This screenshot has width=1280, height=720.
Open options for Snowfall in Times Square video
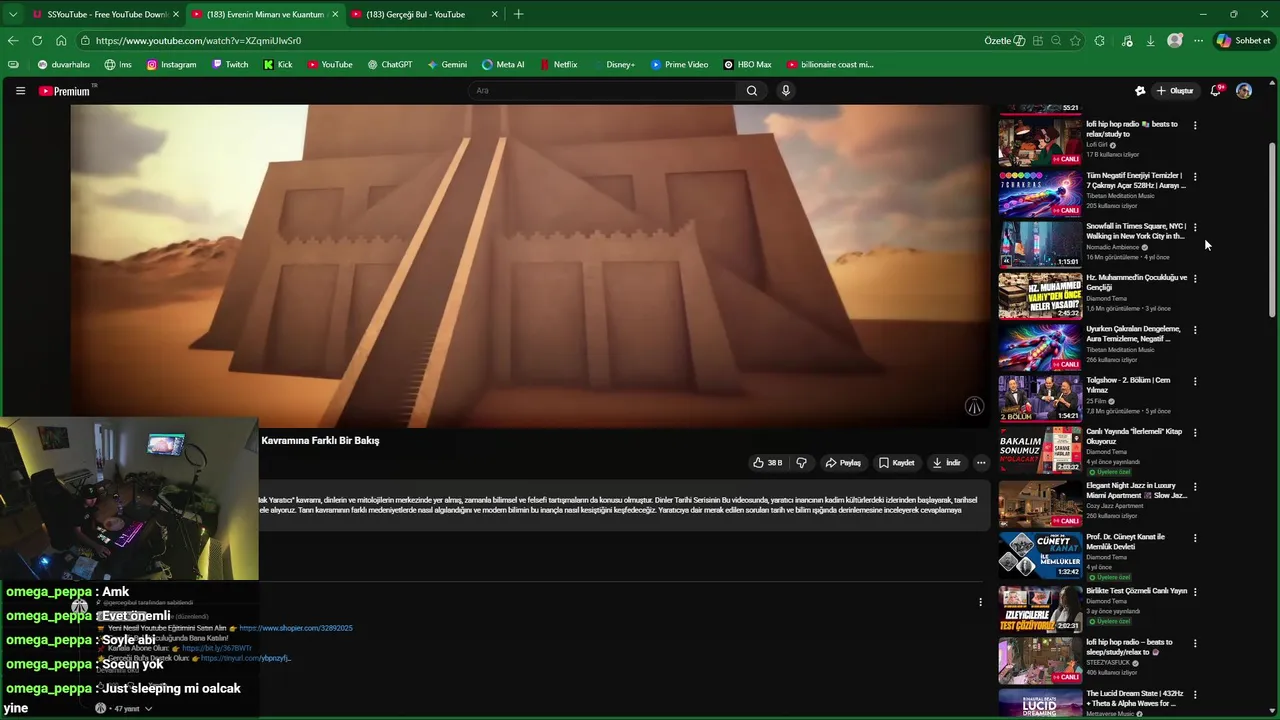[x=1195, y=227]
